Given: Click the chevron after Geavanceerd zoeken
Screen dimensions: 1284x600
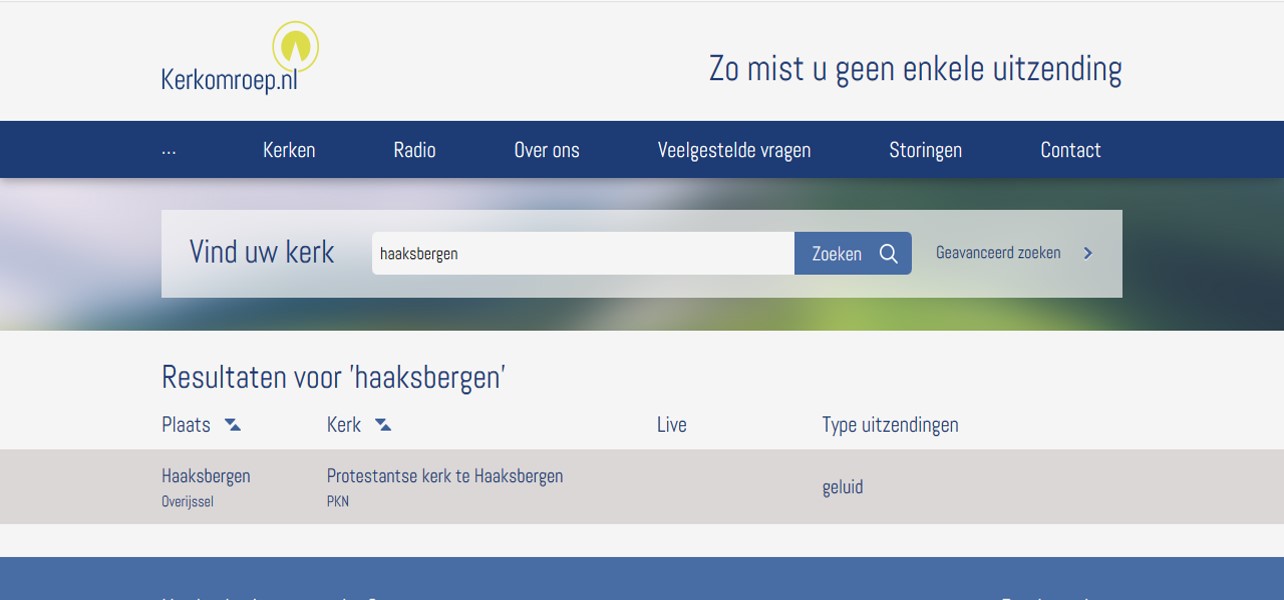Looking at the screenshot, I should click(x=1088, y=253).
